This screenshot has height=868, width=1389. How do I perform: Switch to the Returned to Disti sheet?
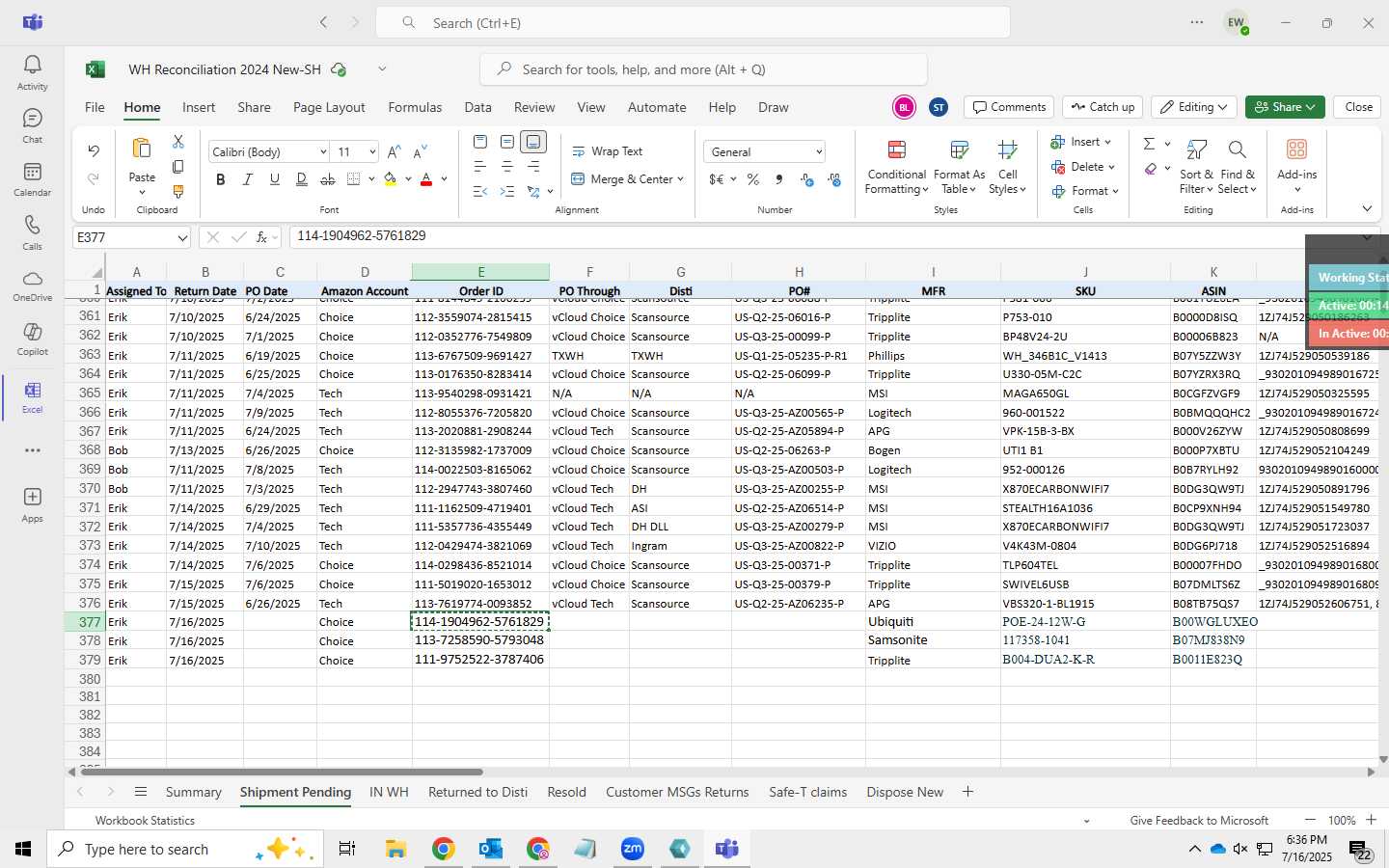point(477,792)
